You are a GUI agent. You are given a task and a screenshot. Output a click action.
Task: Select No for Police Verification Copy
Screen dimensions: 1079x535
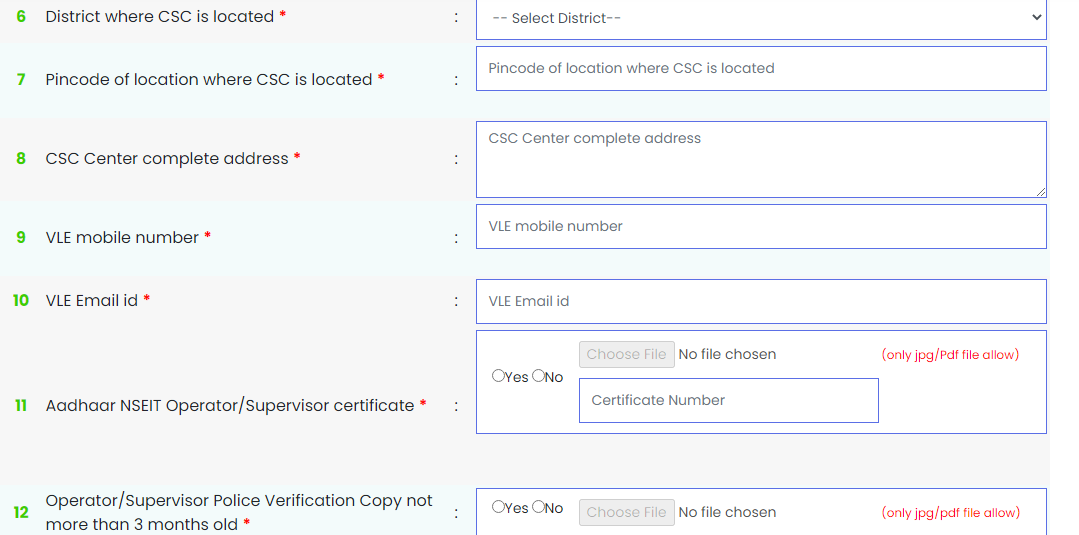538,507
